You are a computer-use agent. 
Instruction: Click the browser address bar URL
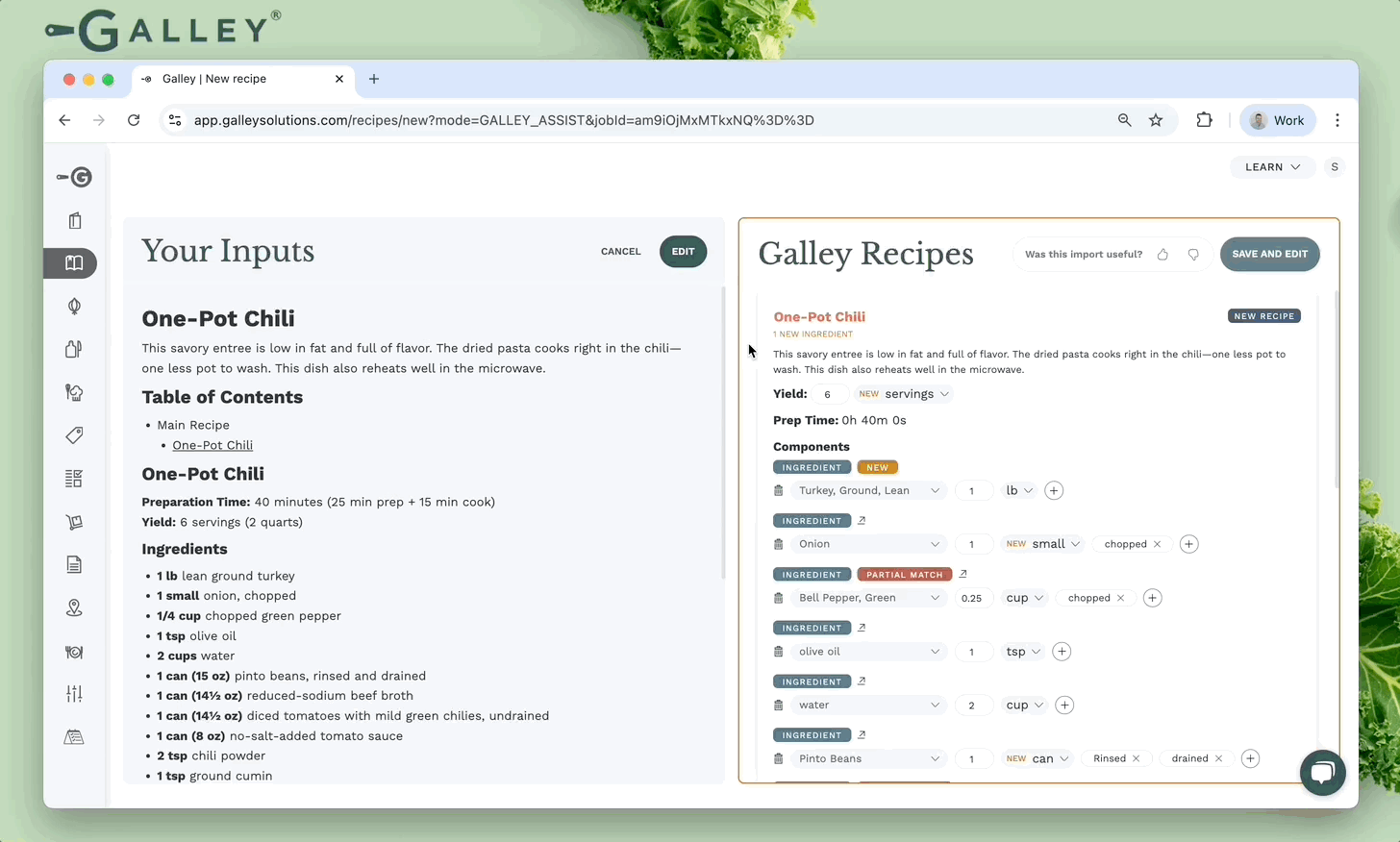[x=504, y=120]
